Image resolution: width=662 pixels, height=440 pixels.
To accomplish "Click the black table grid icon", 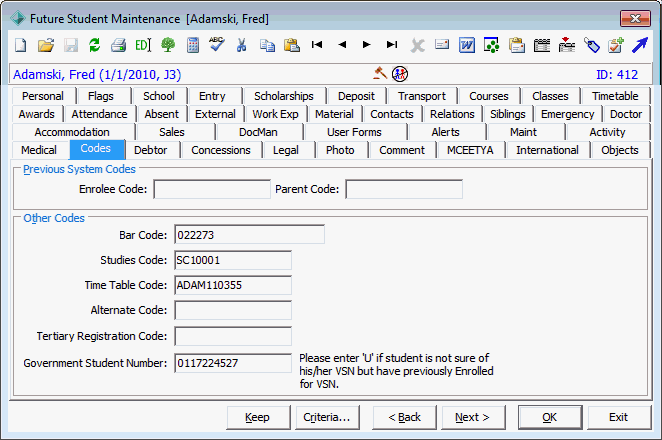I will click(542, 45).
